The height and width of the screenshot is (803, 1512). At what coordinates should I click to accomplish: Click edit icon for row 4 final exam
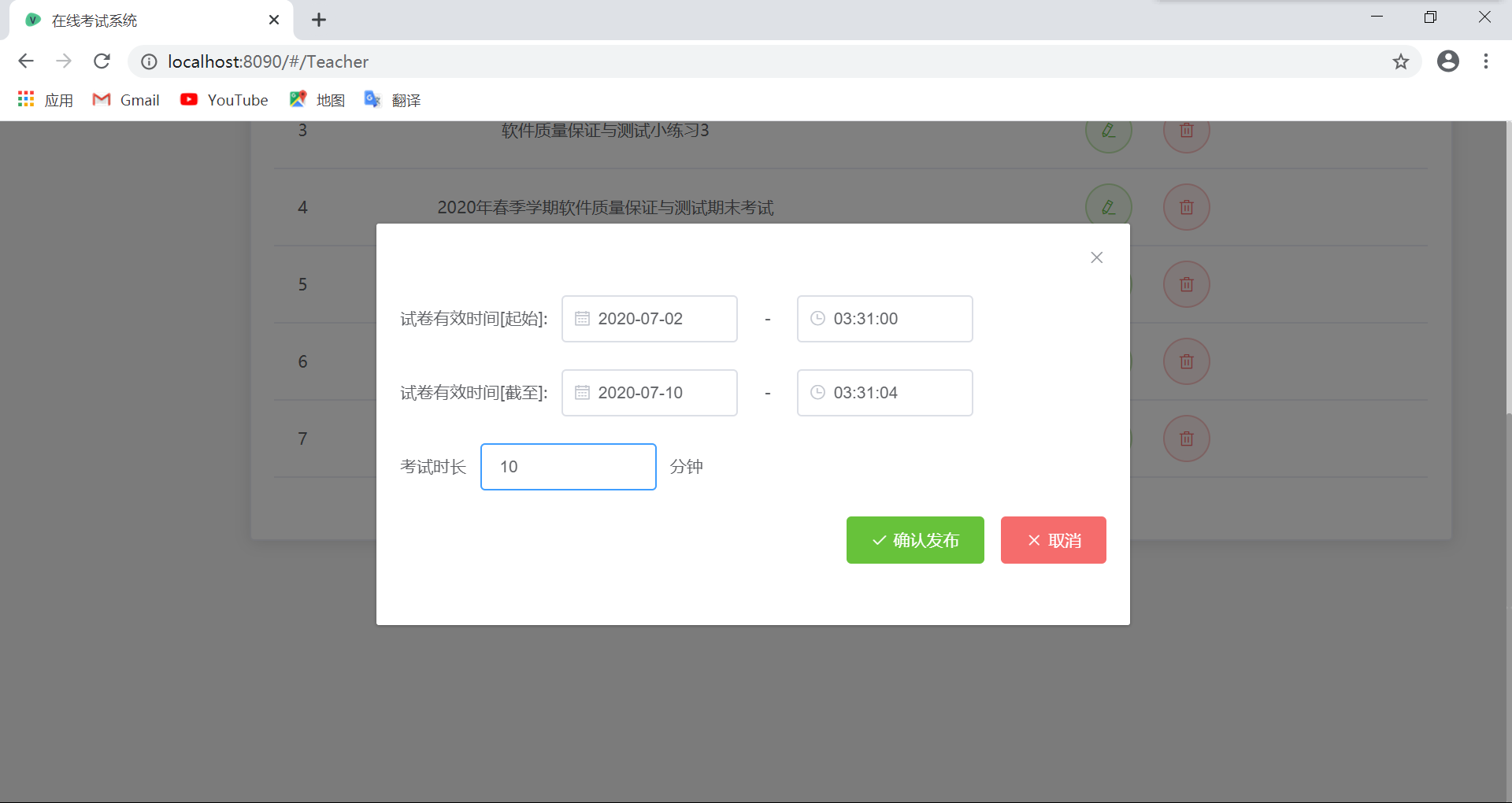1108,207
